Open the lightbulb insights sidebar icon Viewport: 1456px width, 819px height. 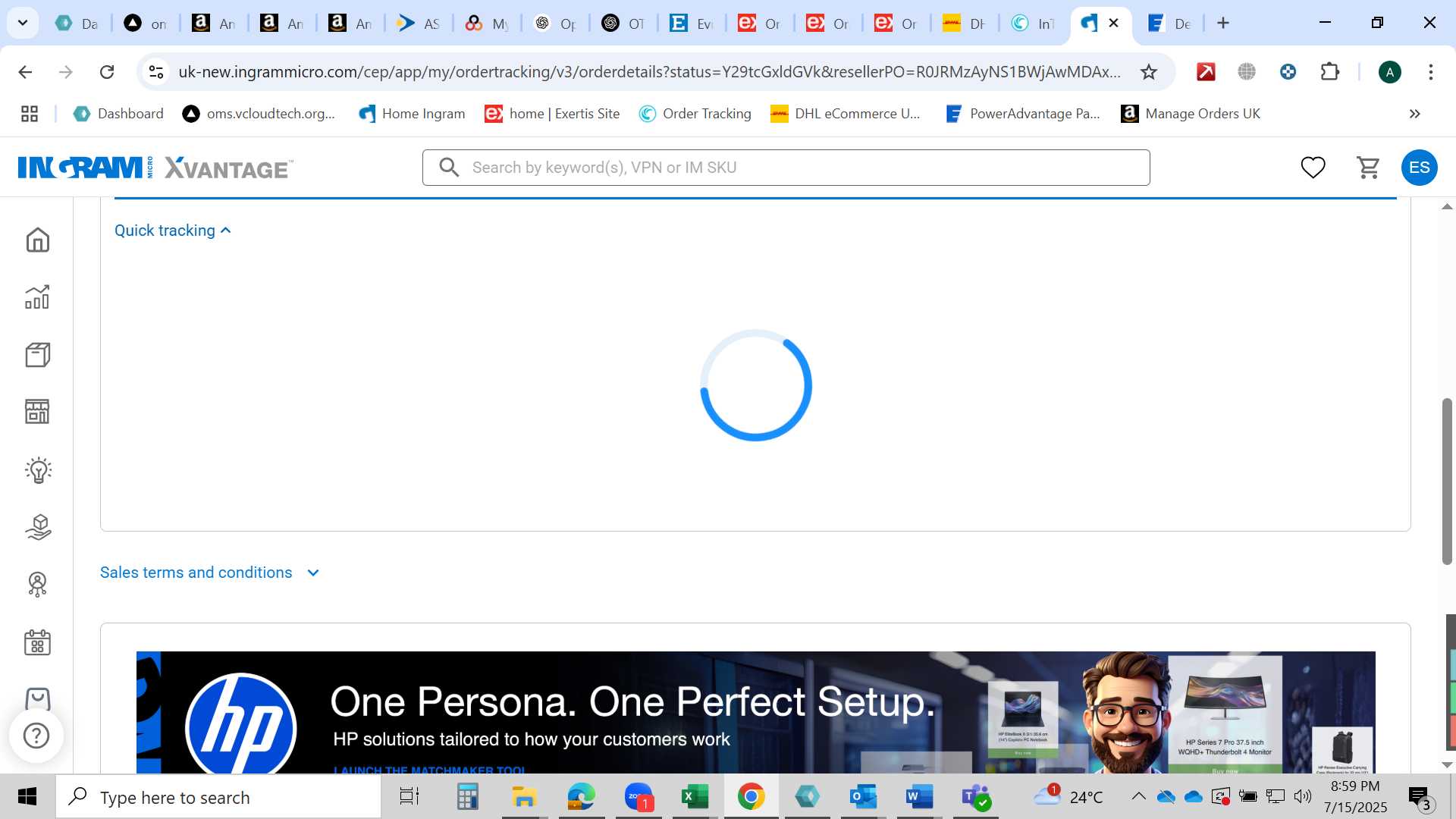[x=37, y=470]
